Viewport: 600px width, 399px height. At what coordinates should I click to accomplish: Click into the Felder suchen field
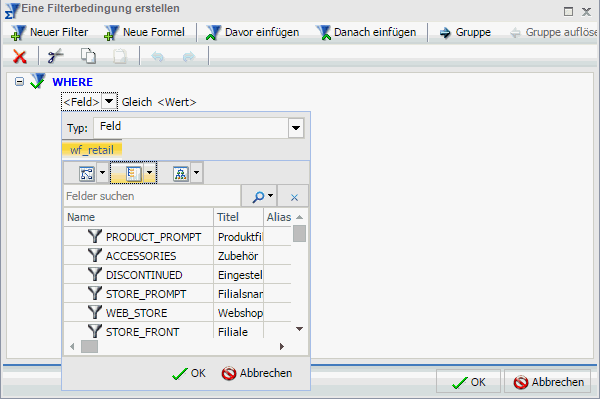pos(152,196)
